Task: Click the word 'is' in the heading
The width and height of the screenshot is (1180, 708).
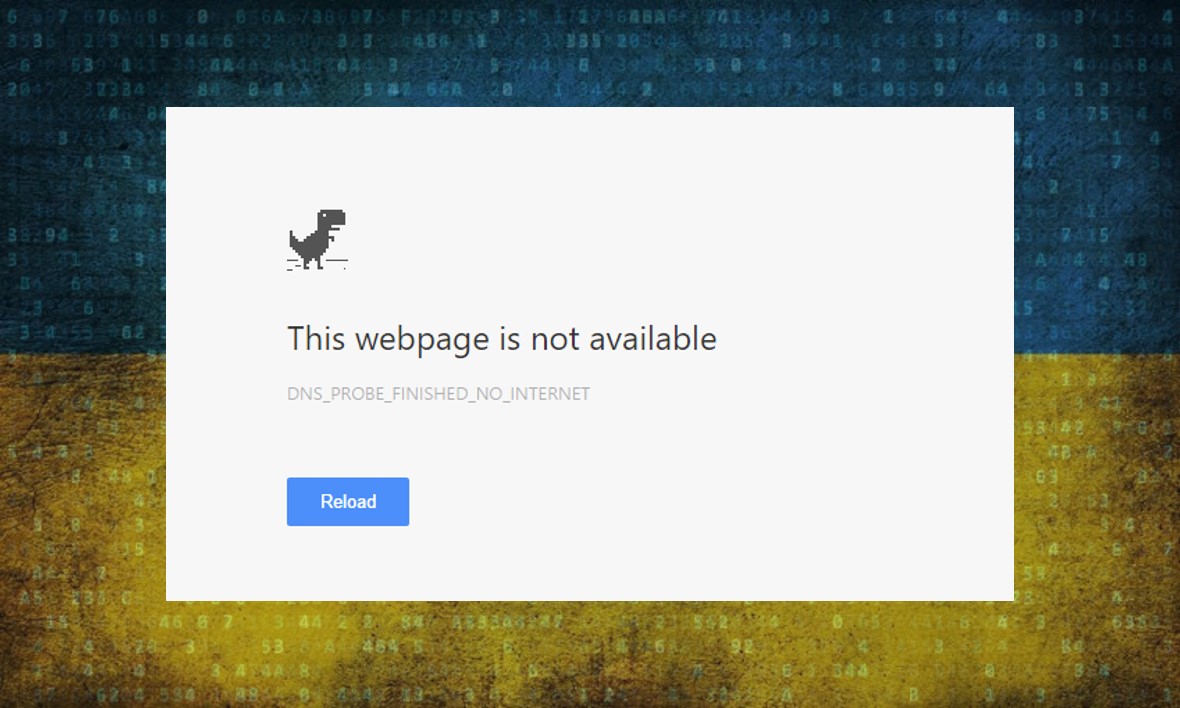Action: (x=510, y=338)
